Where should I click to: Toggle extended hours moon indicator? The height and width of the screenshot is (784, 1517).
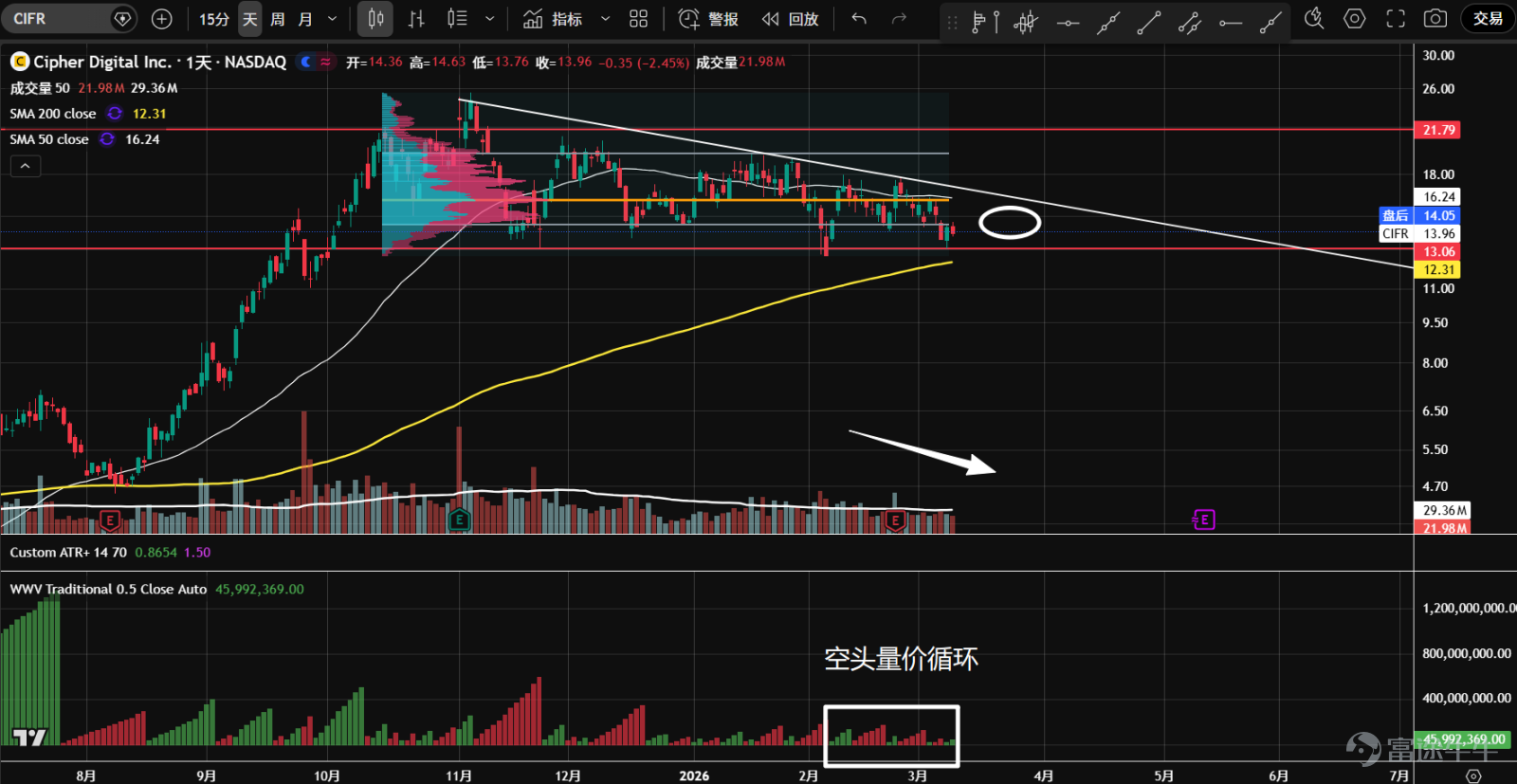coord(305,62)
